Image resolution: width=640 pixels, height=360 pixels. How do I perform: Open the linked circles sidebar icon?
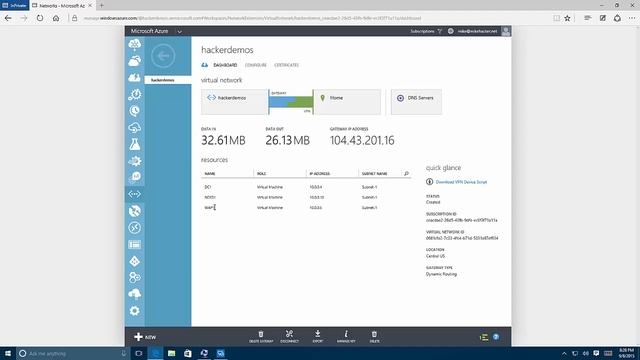[x=135, y=278]
